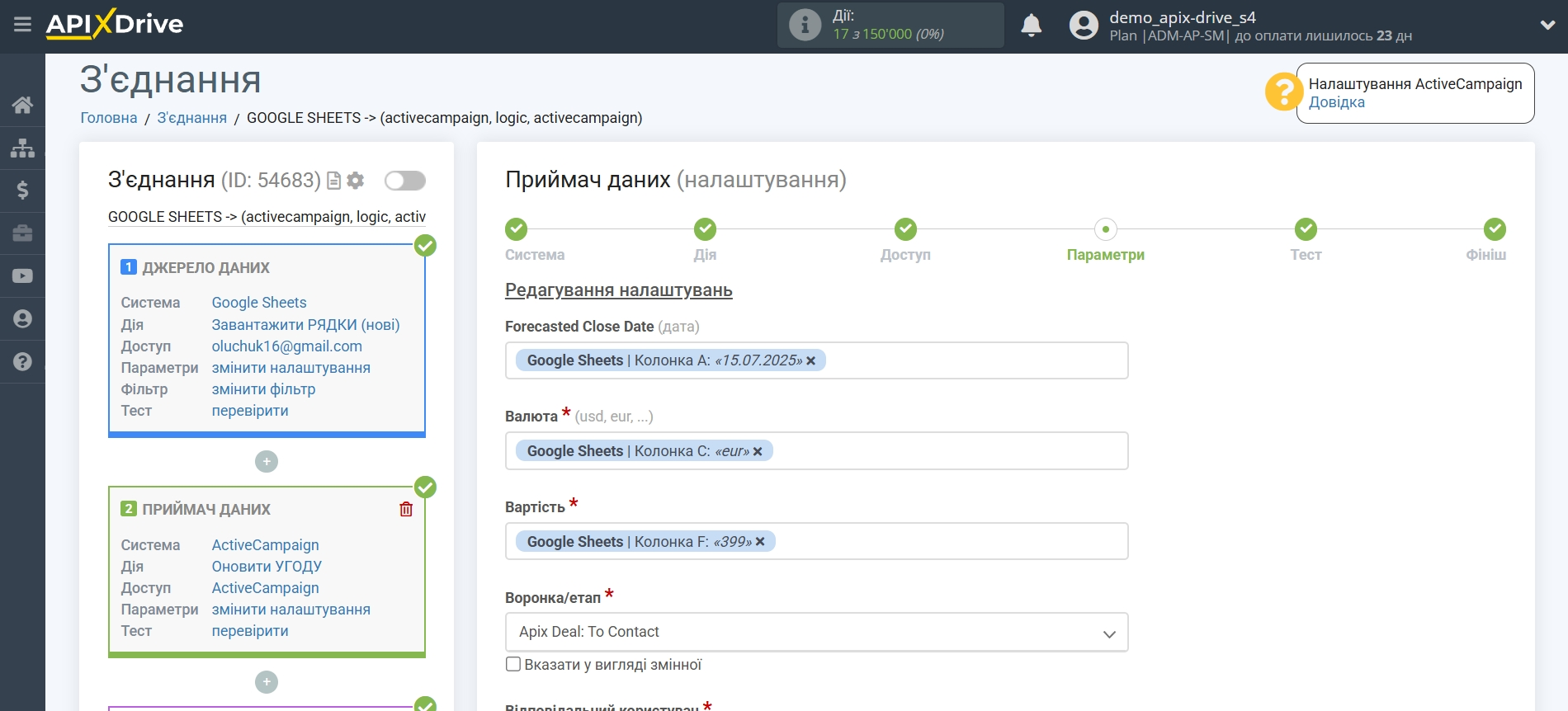Open ActiveCampaign system link in receiver block
The image size is (1568, 711).
coord(266,545)
